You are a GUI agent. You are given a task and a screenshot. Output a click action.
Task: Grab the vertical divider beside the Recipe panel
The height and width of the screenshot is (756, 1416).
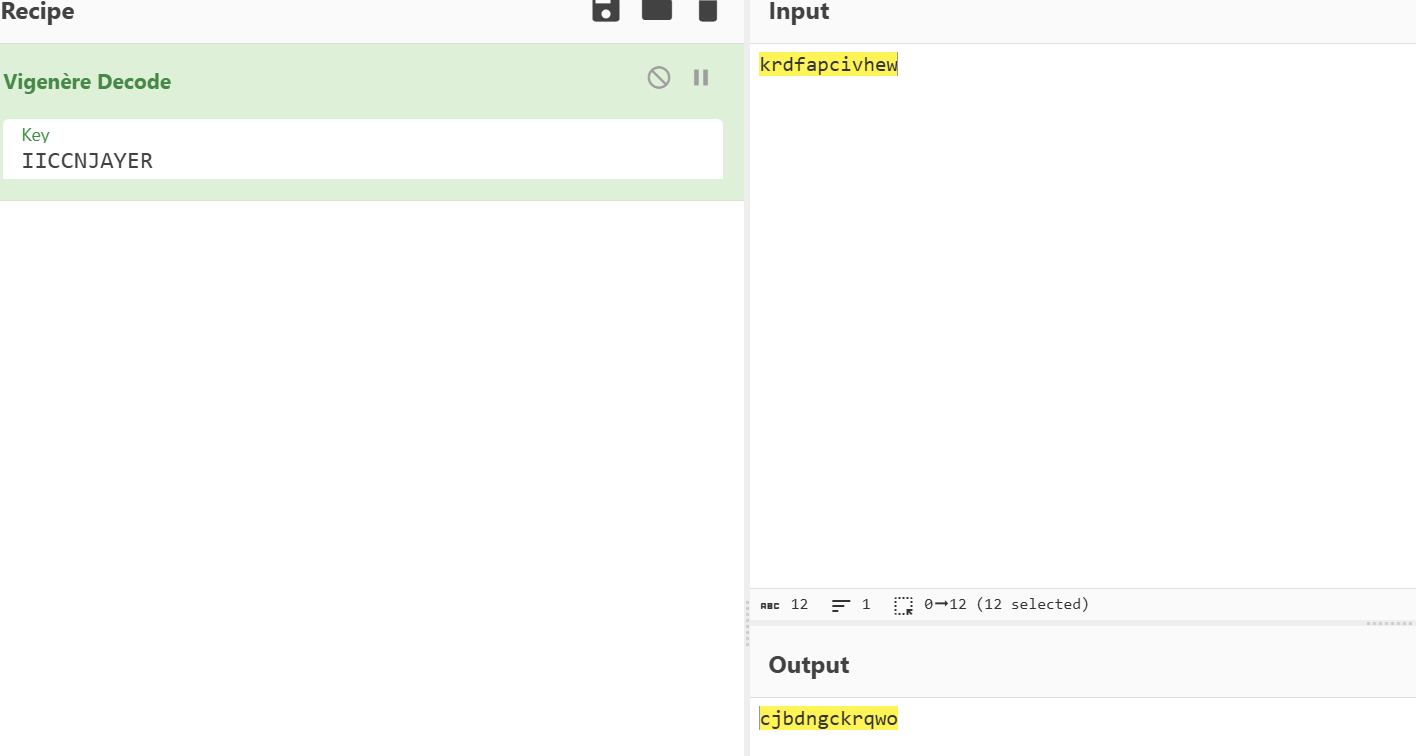(747, 630)
